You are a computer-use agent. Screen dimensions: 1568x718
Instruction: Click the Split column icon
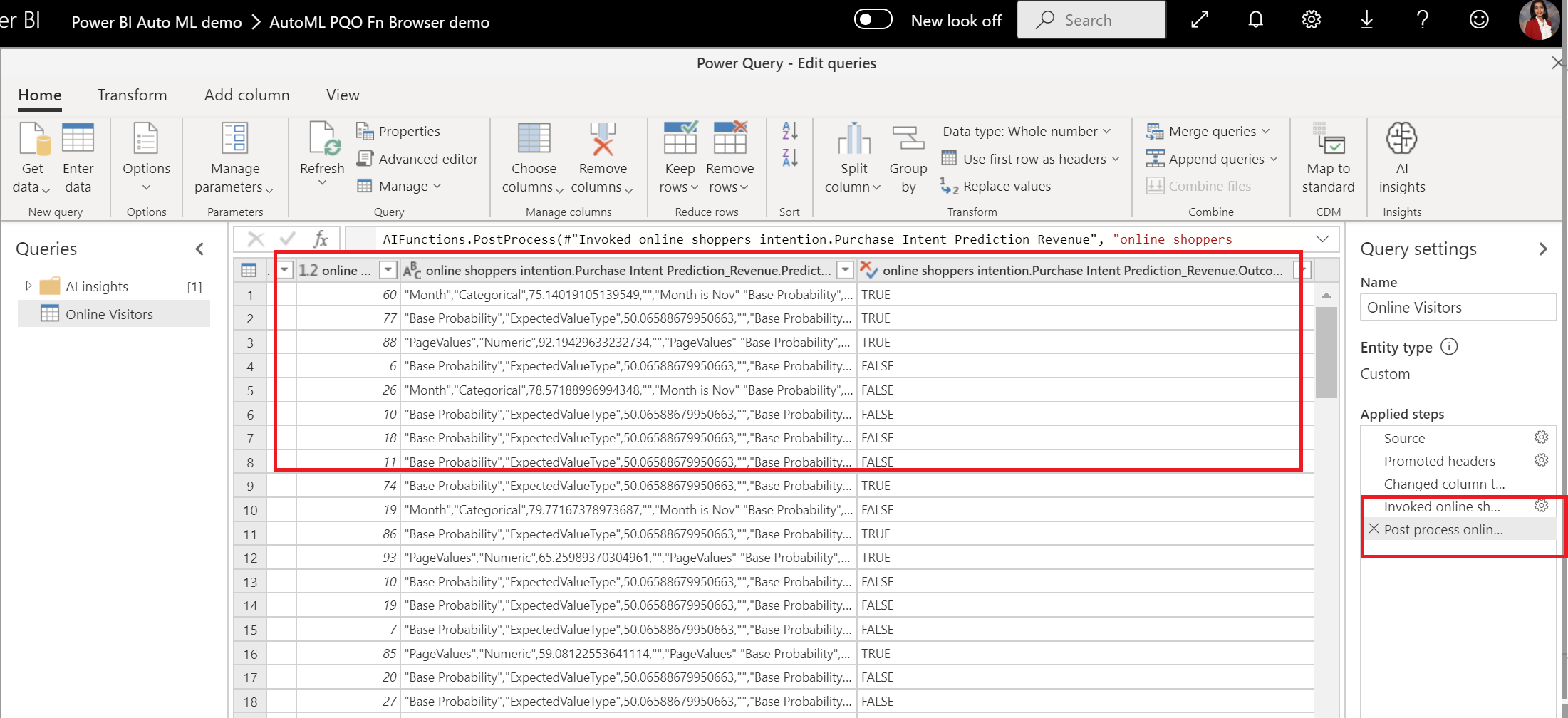click(853, 138)
